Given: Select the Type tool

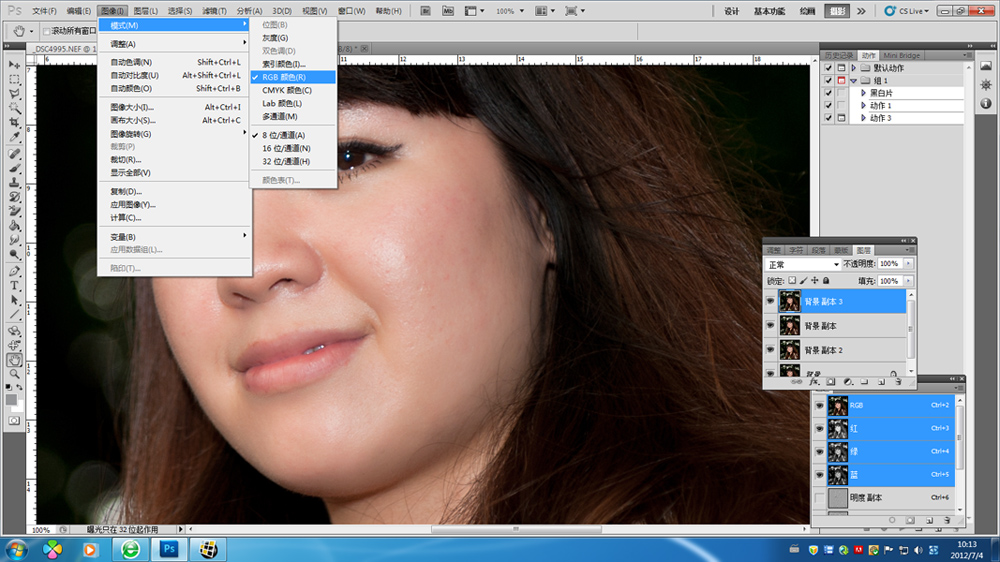Looking at the screenshot, I should coord(15,285).
